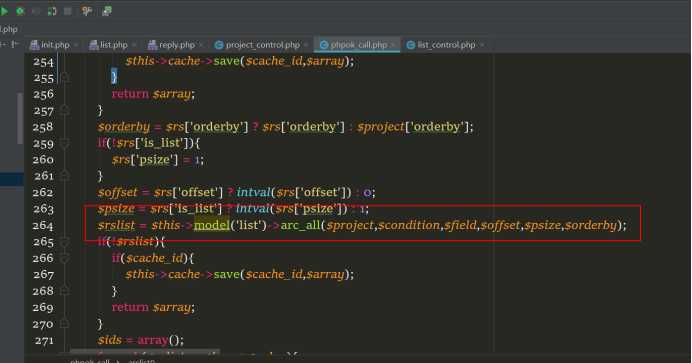Viewport: 692px width, 363px height.
Task: Click the class icon on project_control.php tab
Action: tap(218, 45)
